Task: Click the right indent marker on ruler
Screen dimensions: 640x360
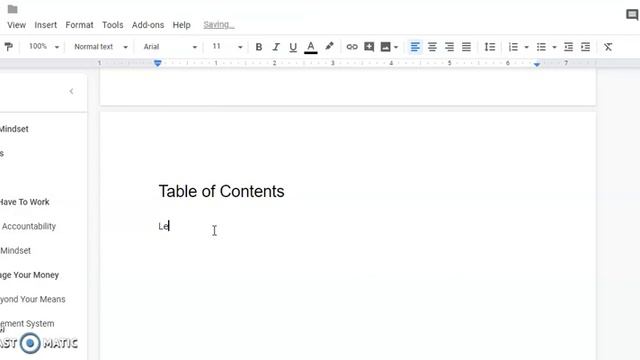Action: click(537, 64)
